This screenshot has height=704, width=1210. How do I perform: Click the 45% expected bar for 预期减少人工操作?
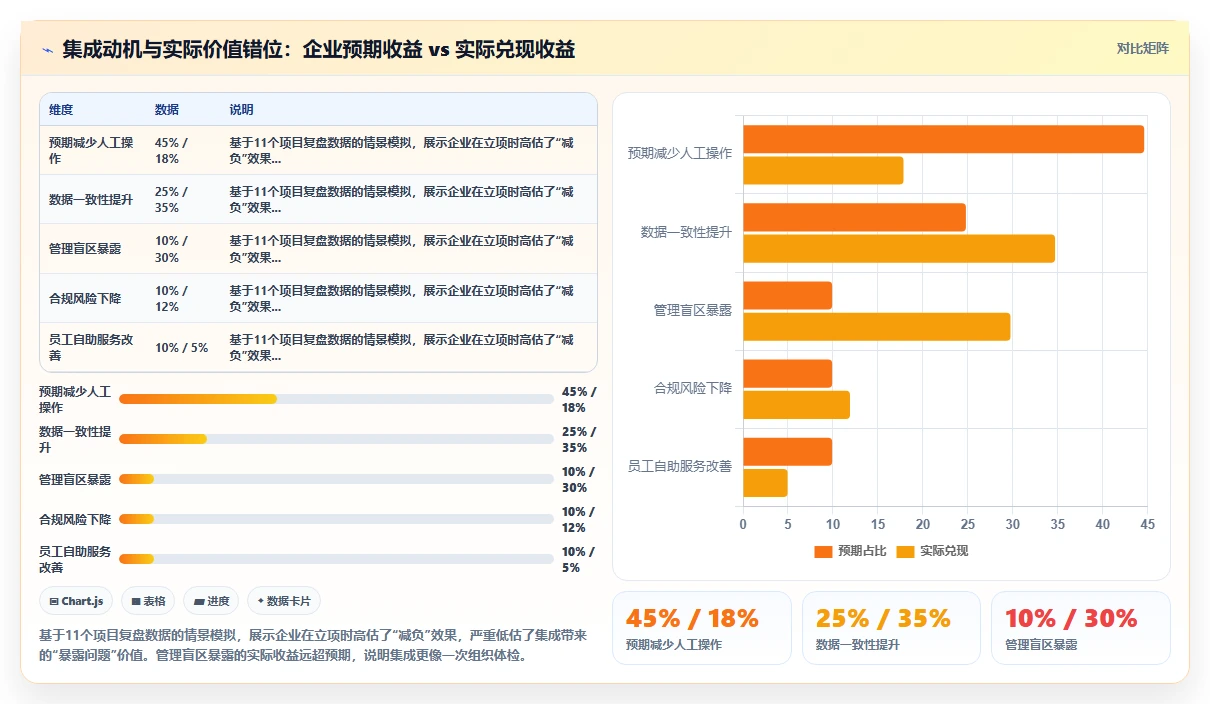(943, 139)
